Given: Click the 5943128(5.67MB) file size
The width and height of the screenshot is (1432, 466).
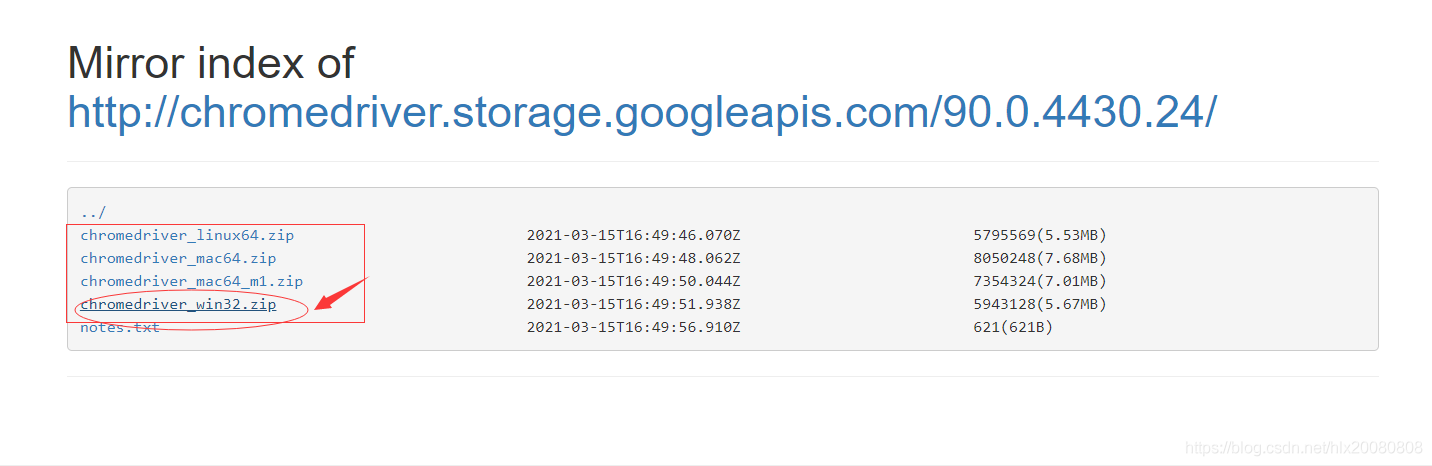Looking at the screenshot, I should [1039, 304].
